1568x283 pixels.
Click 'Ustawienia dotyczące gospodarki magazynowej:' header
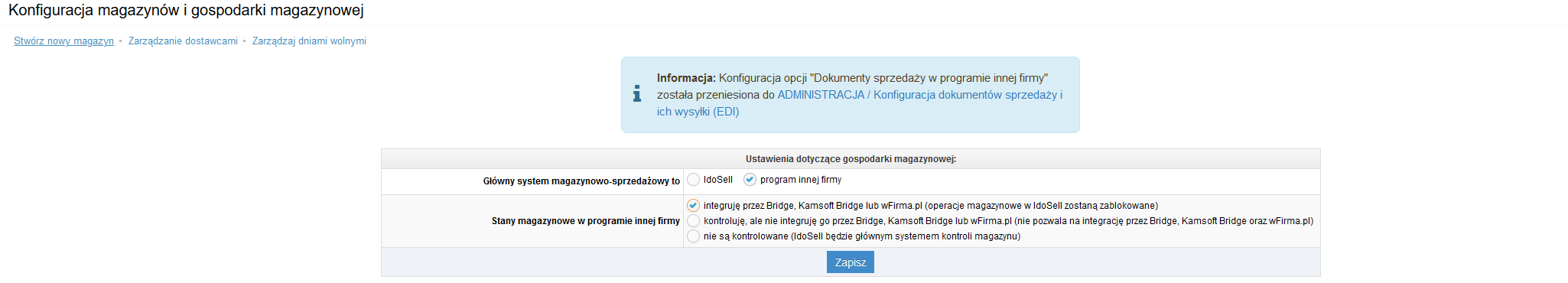[851, 159]
